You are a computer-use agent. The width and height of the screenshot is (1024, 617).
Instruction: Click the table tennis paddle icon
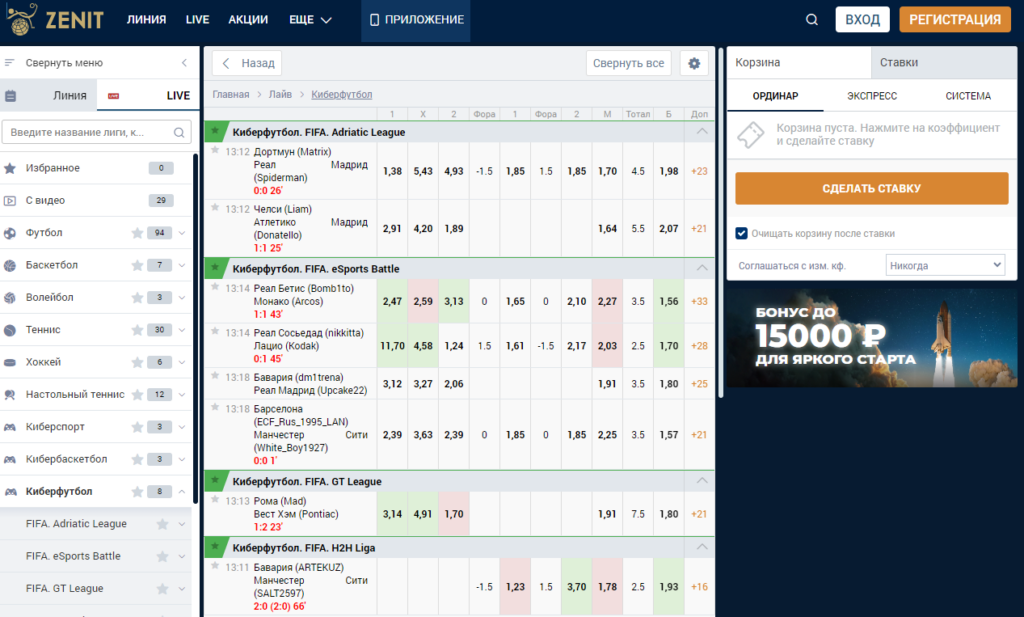point(10,394)
